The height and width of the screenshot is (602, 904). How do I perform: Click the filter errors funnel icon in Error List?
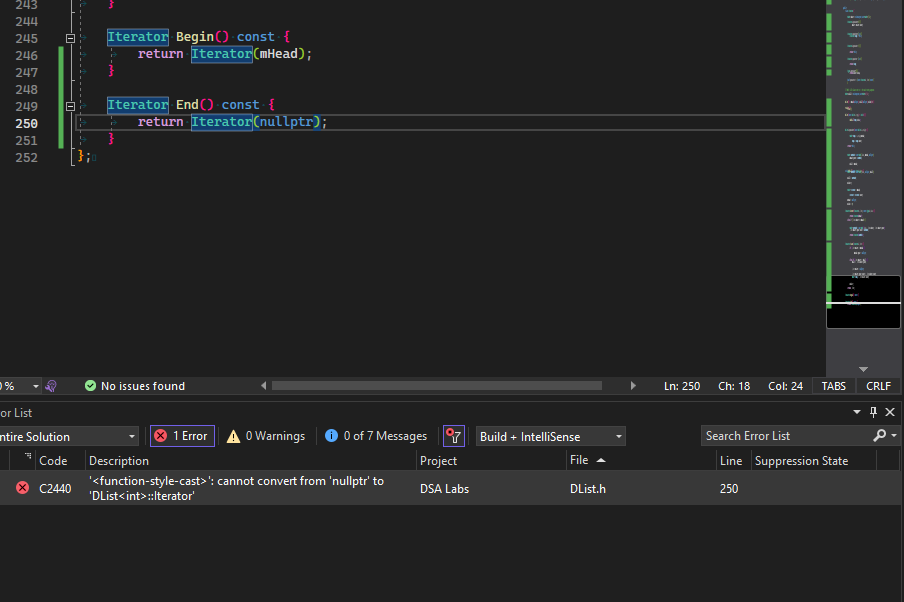point(454,436)
